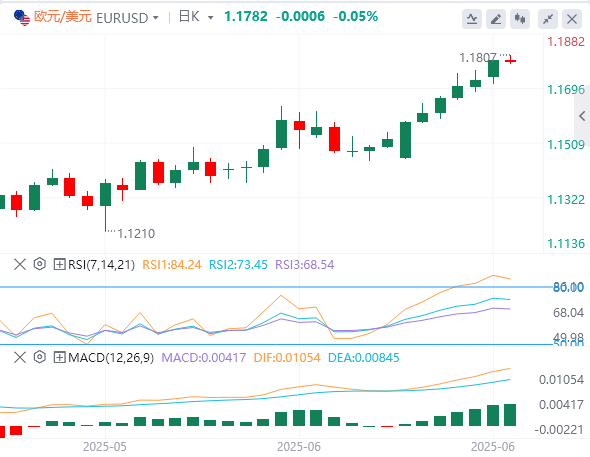
Task: Remove the MACD indicator panel
Action: (x=20, y=357)
